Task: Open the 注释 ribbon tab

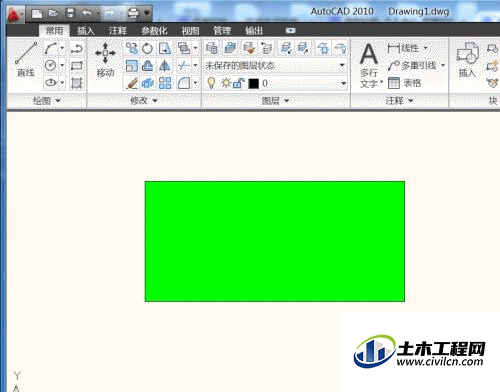Action: pos(118,31)
